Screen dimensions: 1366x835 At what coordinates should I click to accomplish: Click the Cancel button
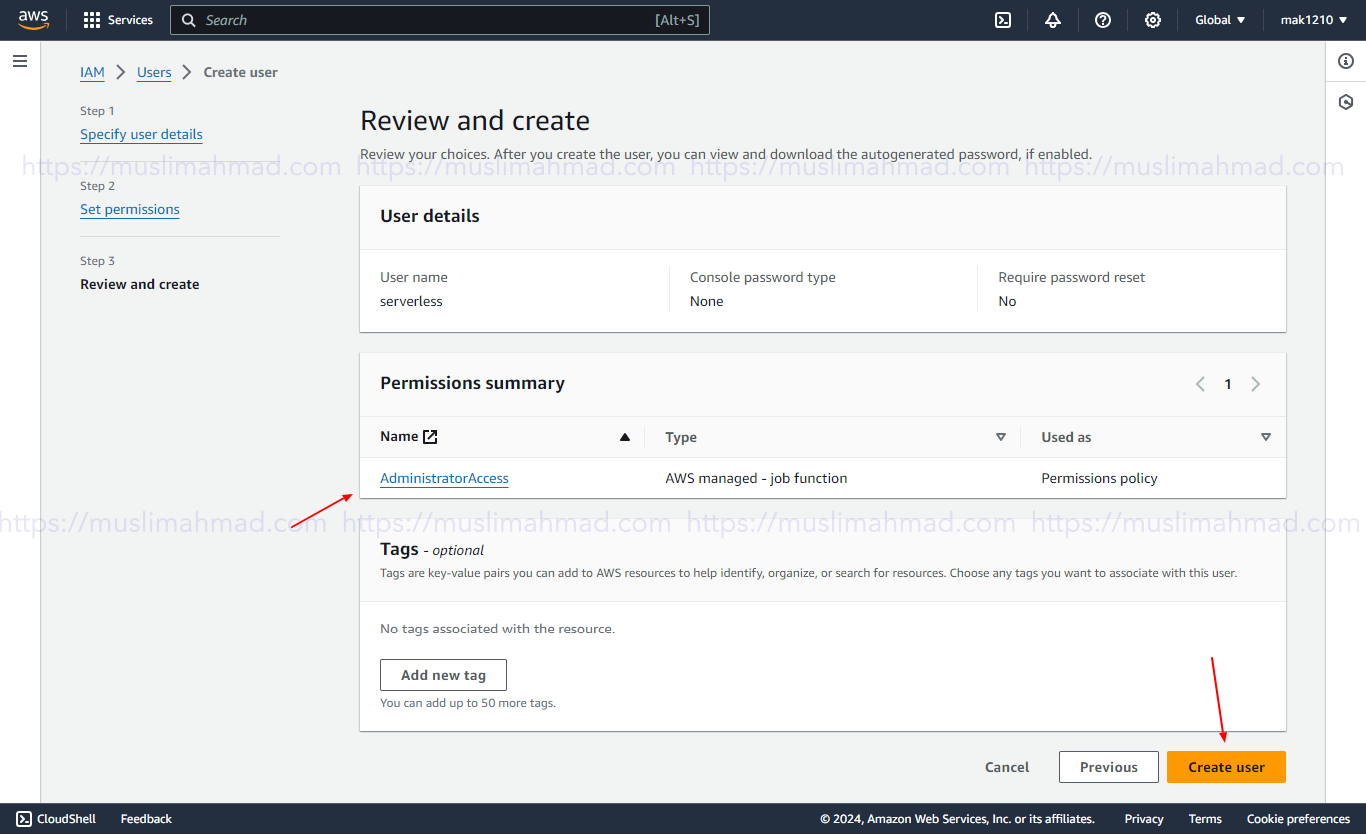[1007, 767]
